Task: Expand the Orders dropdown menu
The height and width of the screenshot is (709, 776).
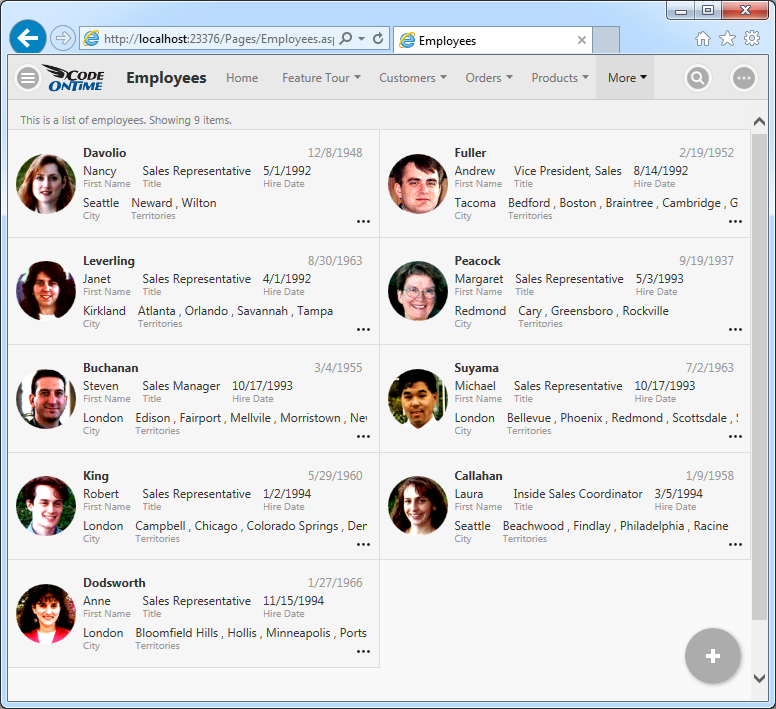Action: [x=488, y=78]
